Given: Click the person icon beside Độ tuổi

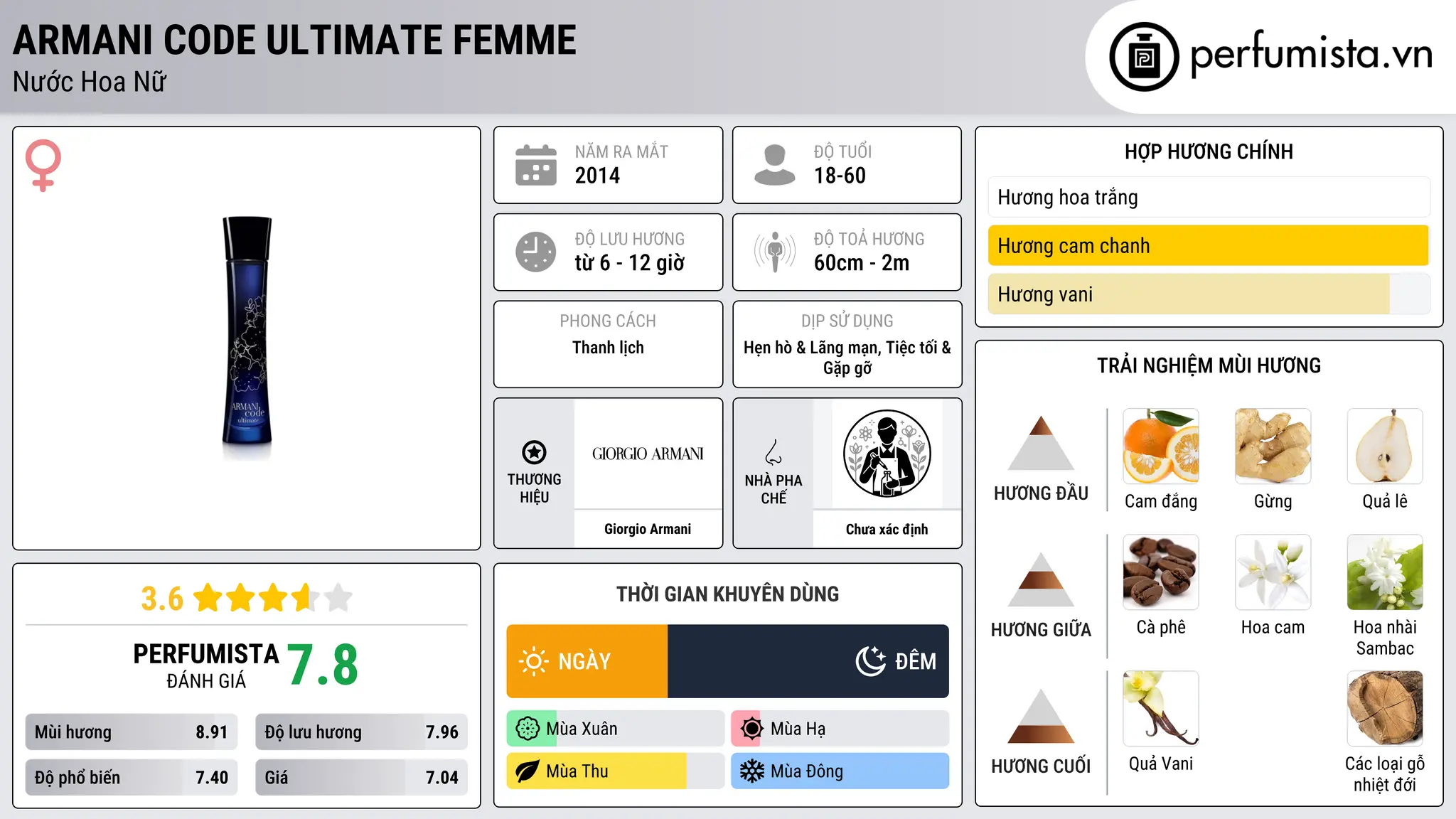Looking at the screenshot, I should click(x=774, y=165).
